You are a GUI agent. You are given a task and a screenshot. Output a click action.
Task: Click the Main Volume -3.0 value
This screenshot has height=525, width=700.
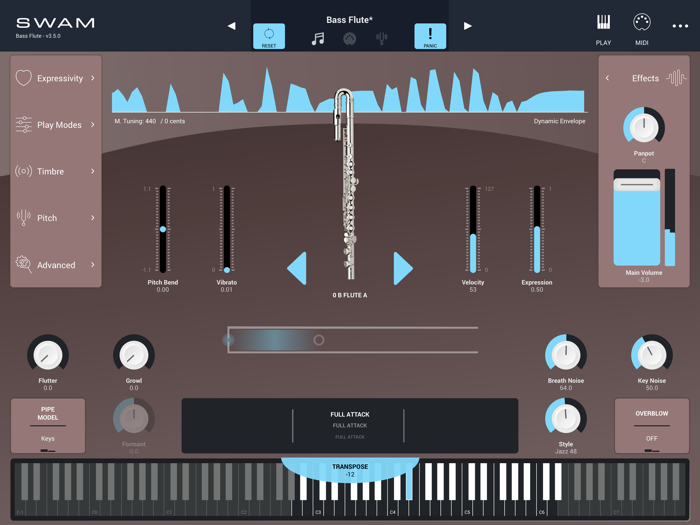coord(644,279)
